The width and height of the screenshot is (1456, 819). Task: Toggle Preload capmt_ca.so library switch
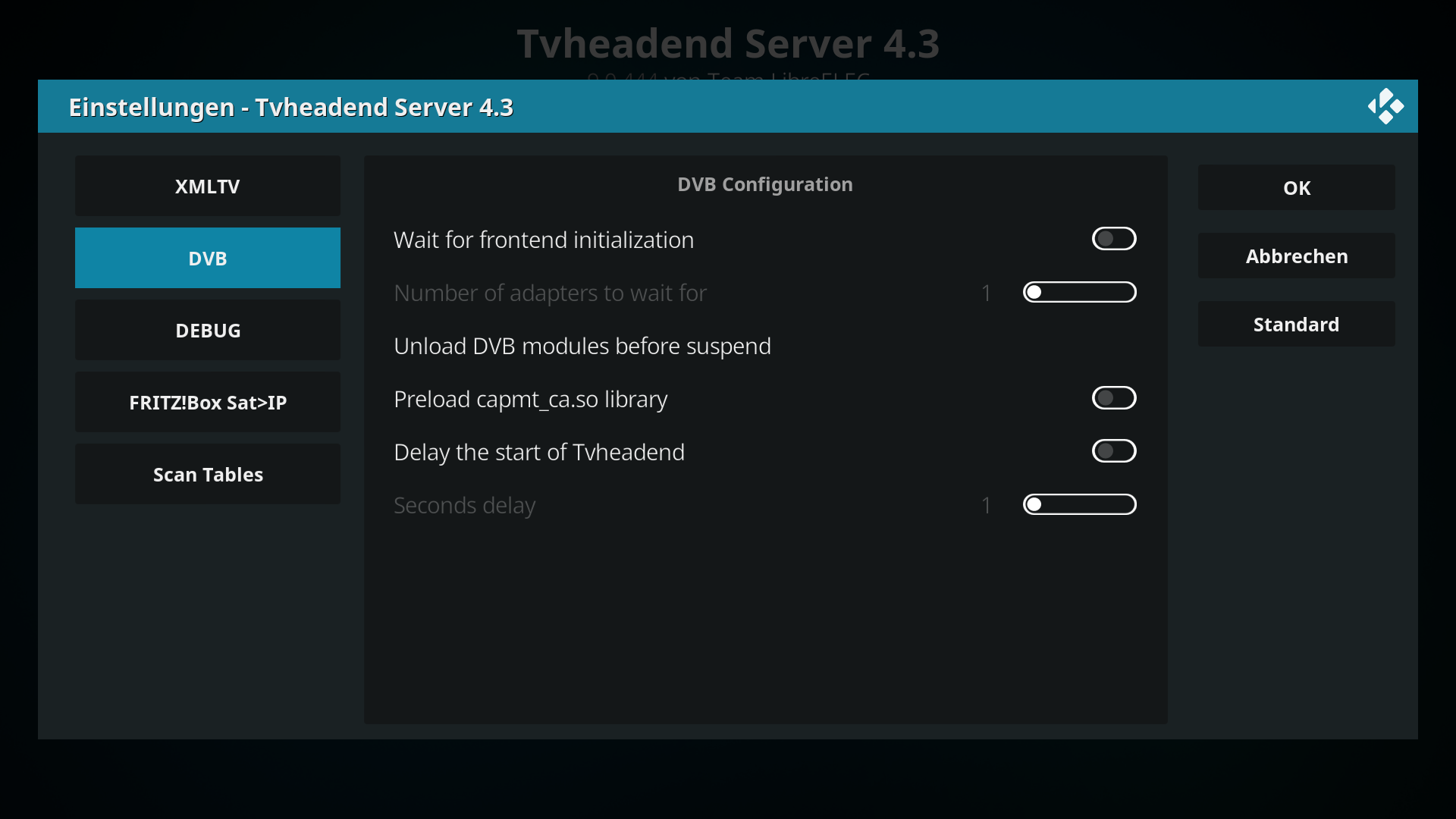[x=1114, y=398]
